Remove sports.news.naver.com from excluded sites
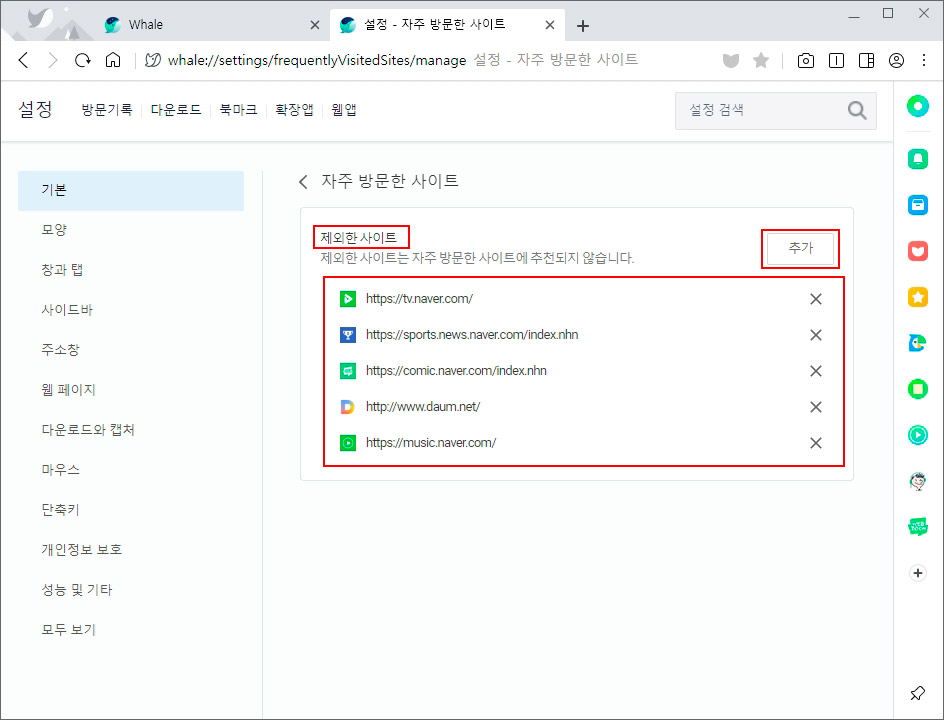This screenshot has width=944, height=720. tap(816, 335)
